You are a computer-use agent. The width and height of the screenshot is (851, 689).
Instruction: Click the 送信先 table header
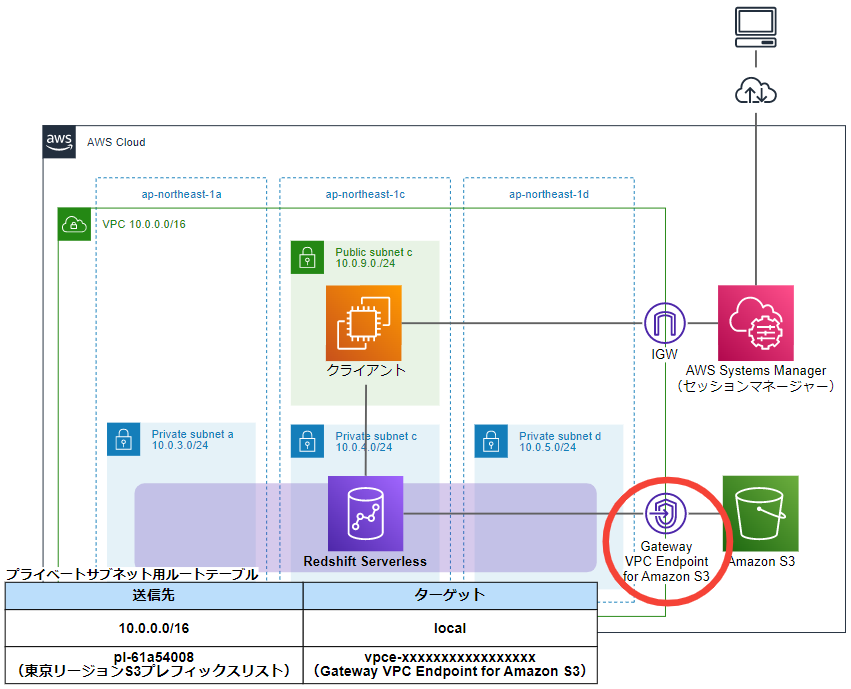click(154, 595)
